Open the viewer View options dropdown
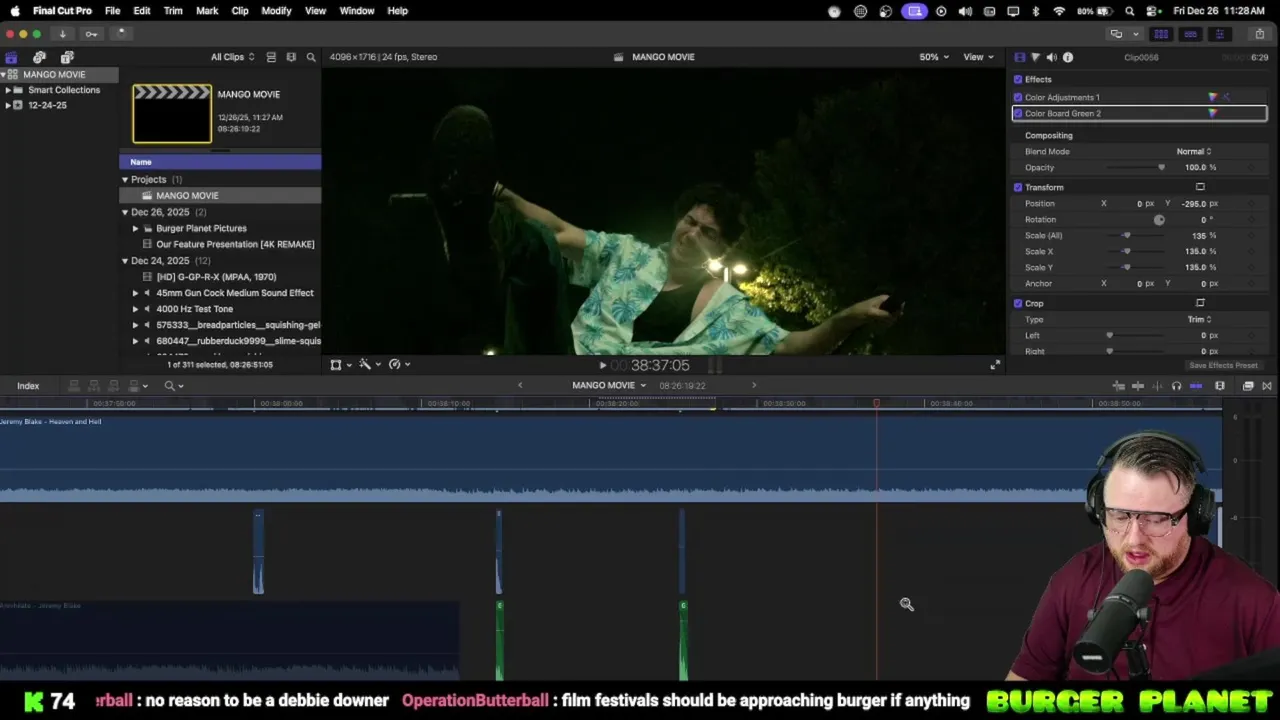This screenshot has width=1280, height=720. click(x=977, y=57)
